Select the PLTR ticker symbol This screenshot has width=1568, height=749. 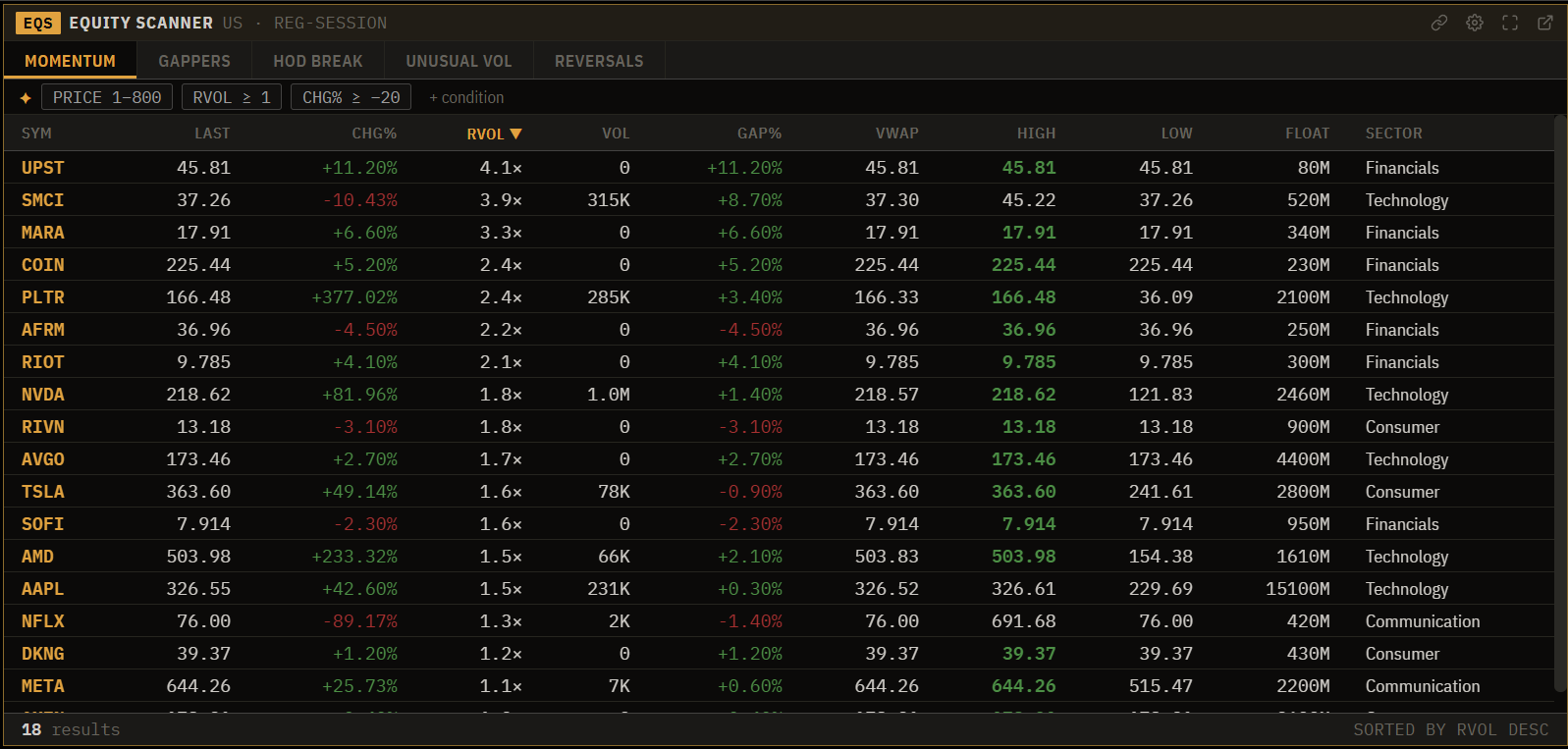click(x=43, y=297)
